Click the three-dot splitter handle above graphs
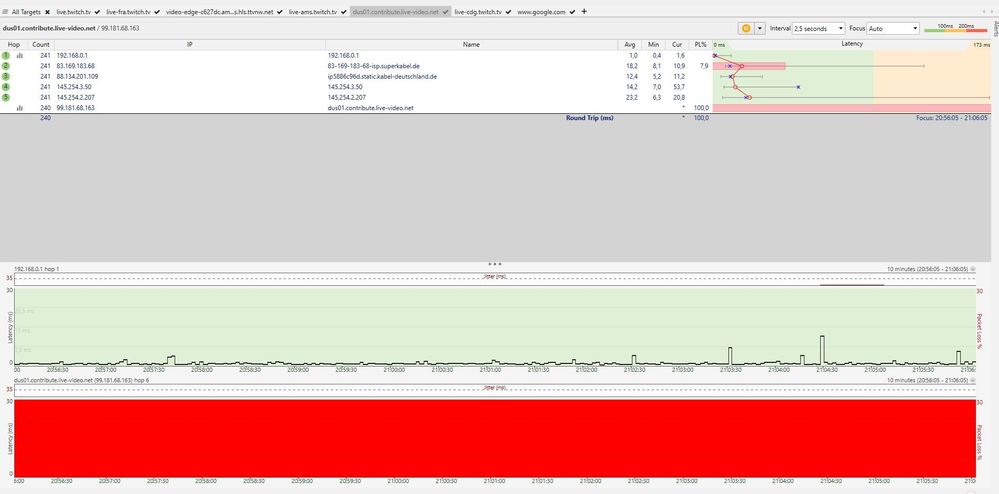The height and width of the screenshot is (494, 999). click(x=494, y=263)
